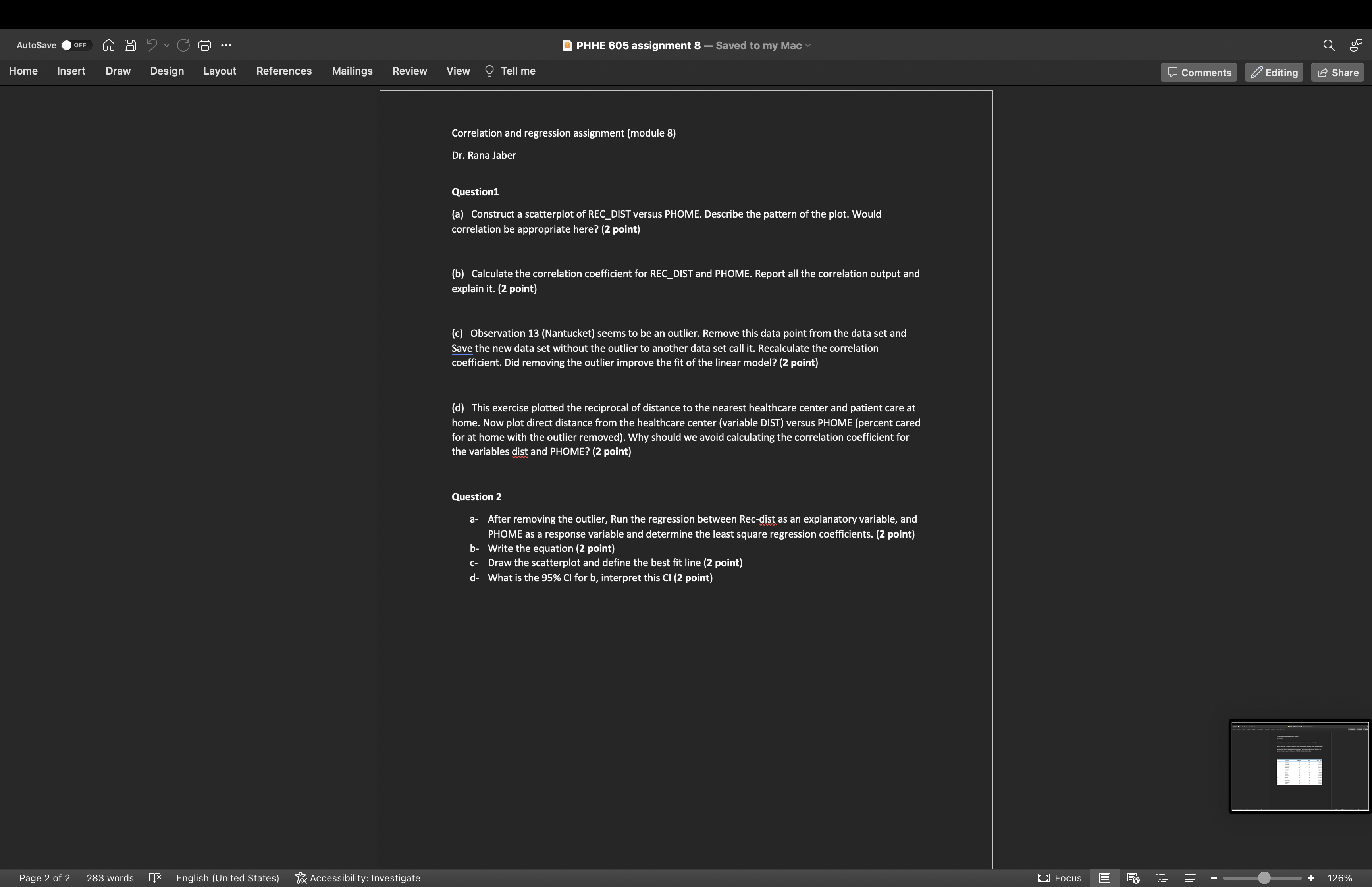Open the Share button
Image resolution: width=1372 pixels, height=887 pixels.
point(1337,71)
